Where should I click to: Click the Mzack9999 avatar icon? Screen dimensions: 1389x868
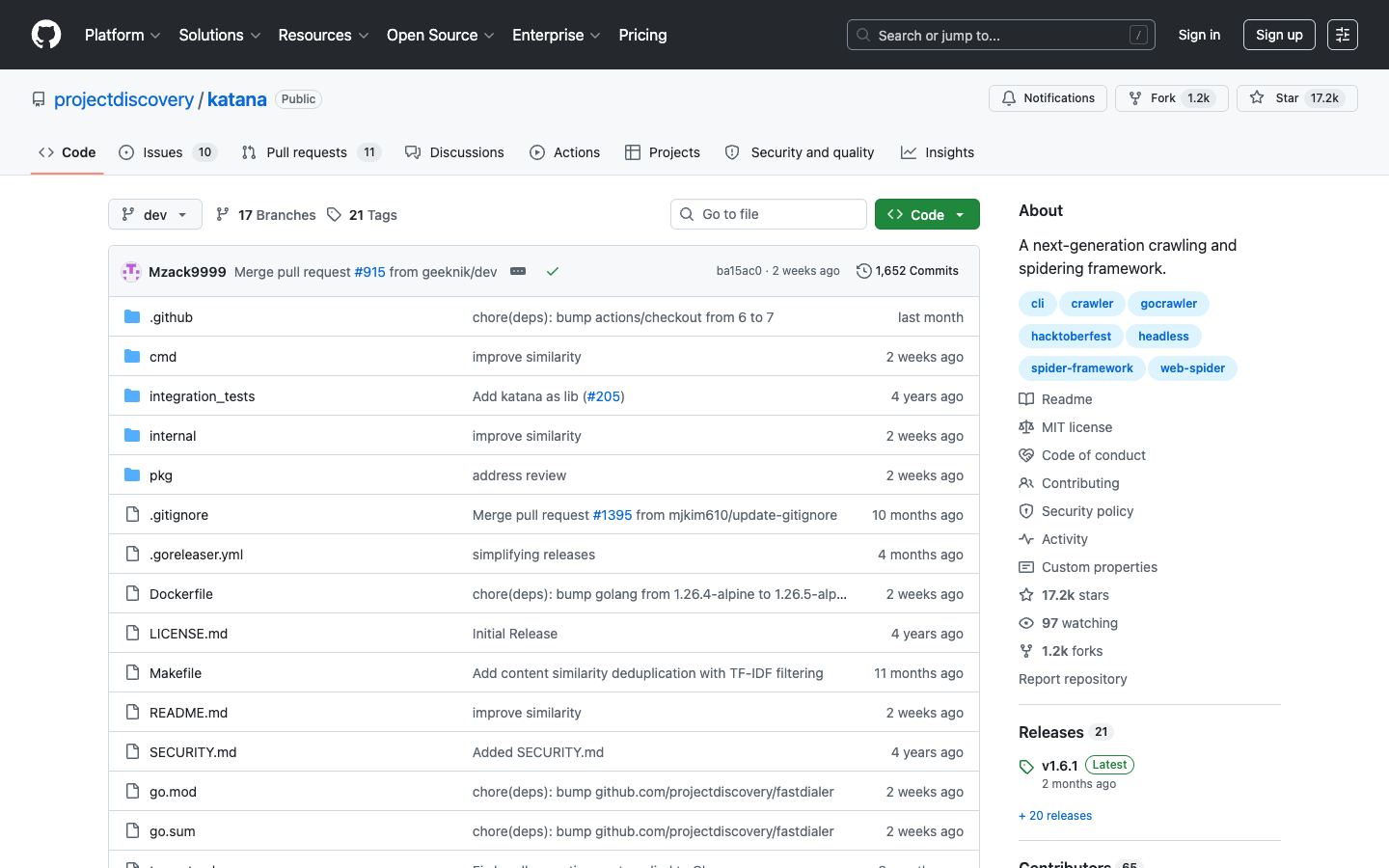131,271
